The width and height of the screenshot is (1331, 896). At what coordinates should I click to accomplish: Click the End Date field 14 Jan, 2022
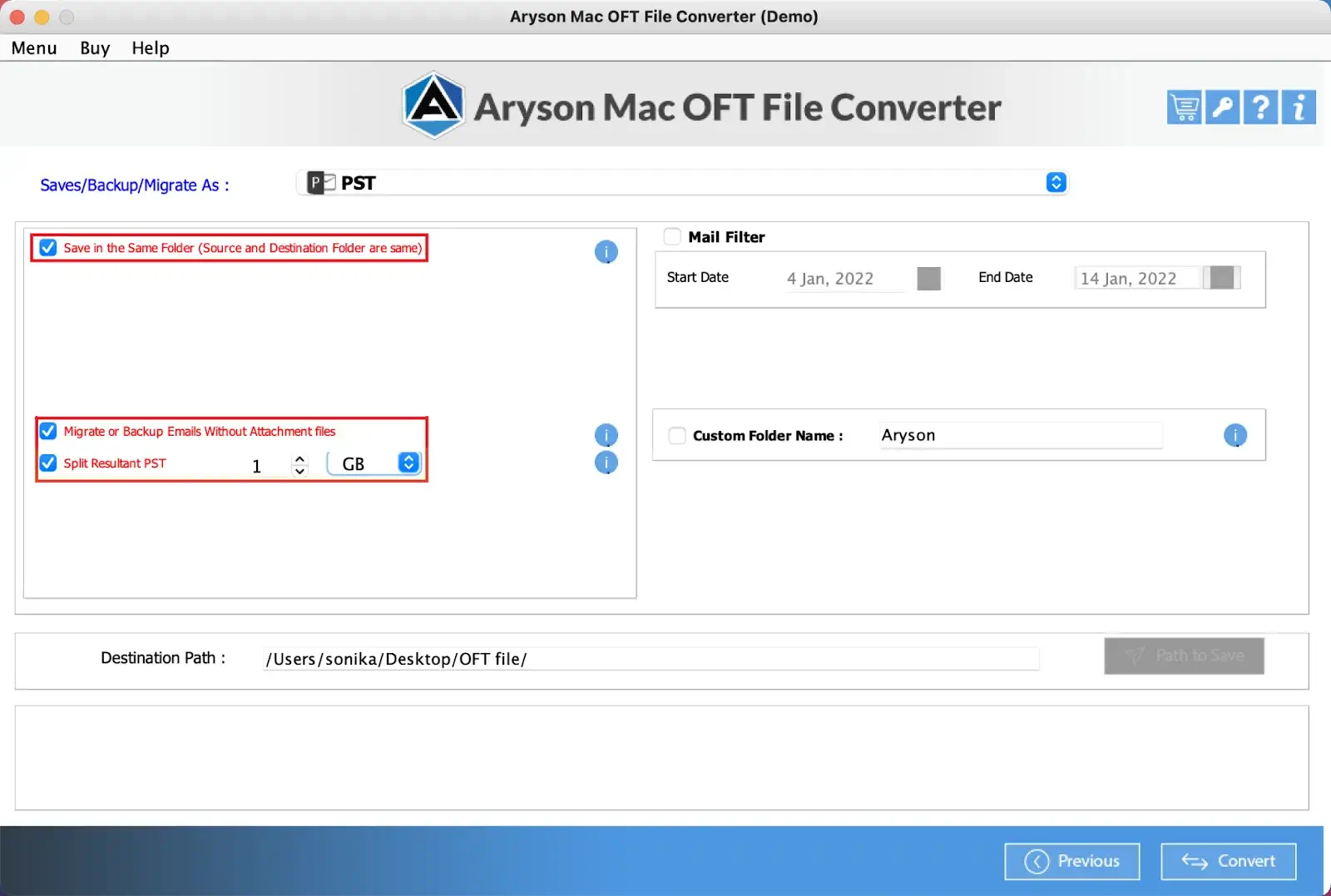(1138, 278)
